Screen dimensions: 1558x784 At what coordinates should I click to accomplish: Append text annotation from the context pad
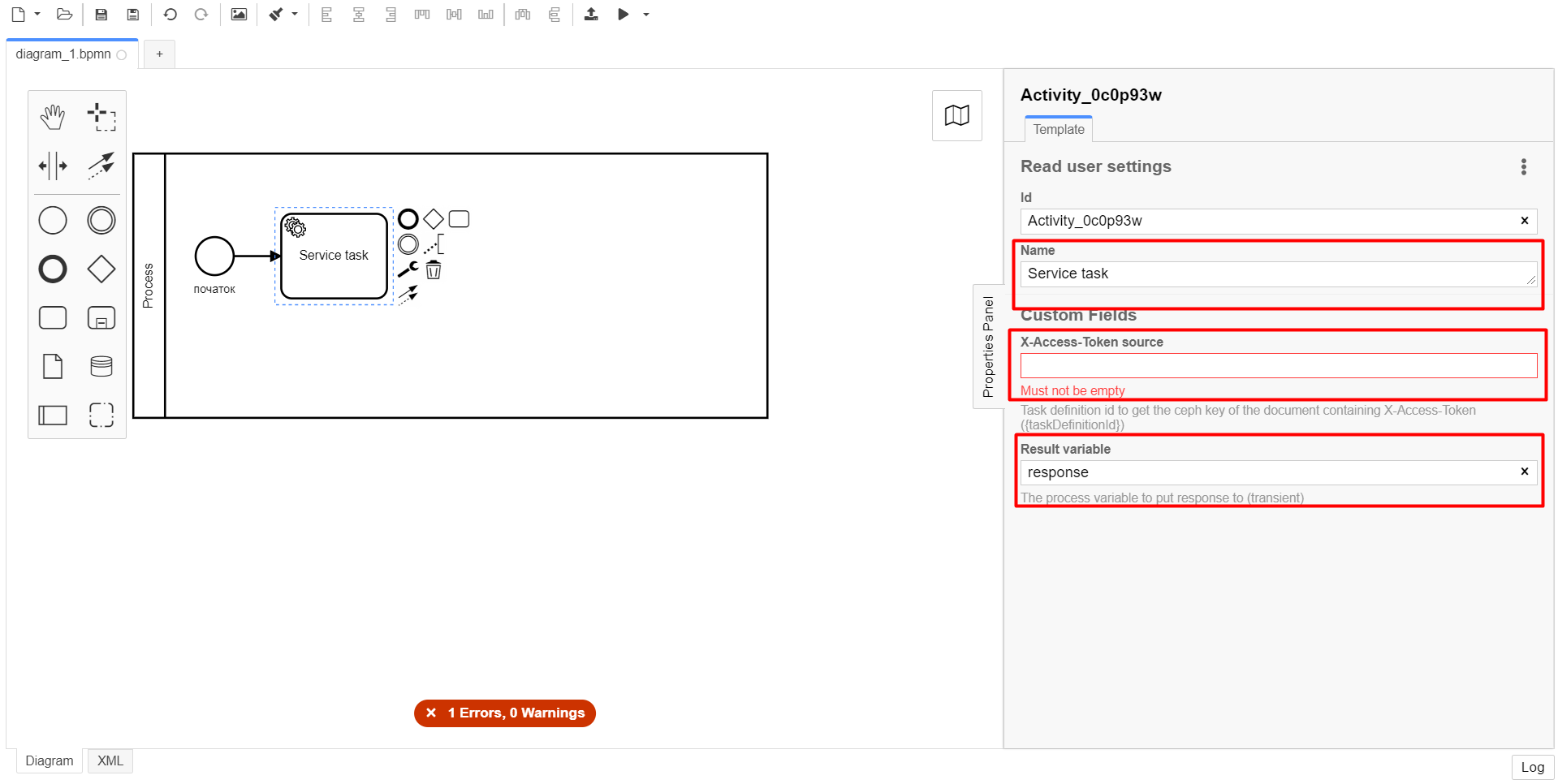pyautogui.click(x=434, y=244)
